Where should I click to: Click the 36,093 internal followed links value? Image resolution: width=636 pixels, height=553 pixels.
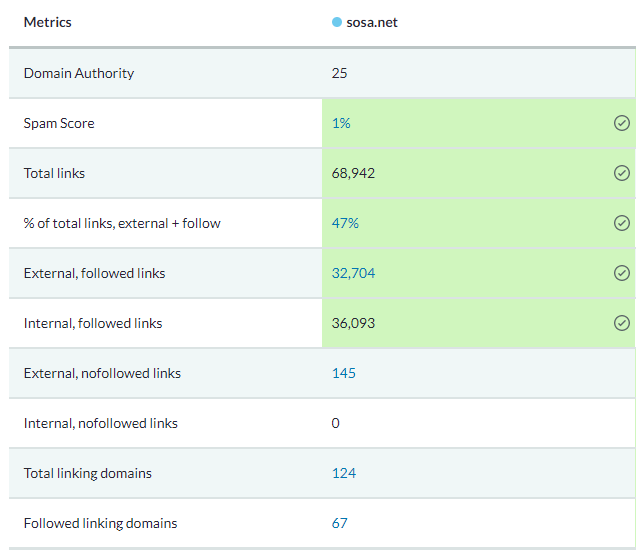(x=353, y=323)
